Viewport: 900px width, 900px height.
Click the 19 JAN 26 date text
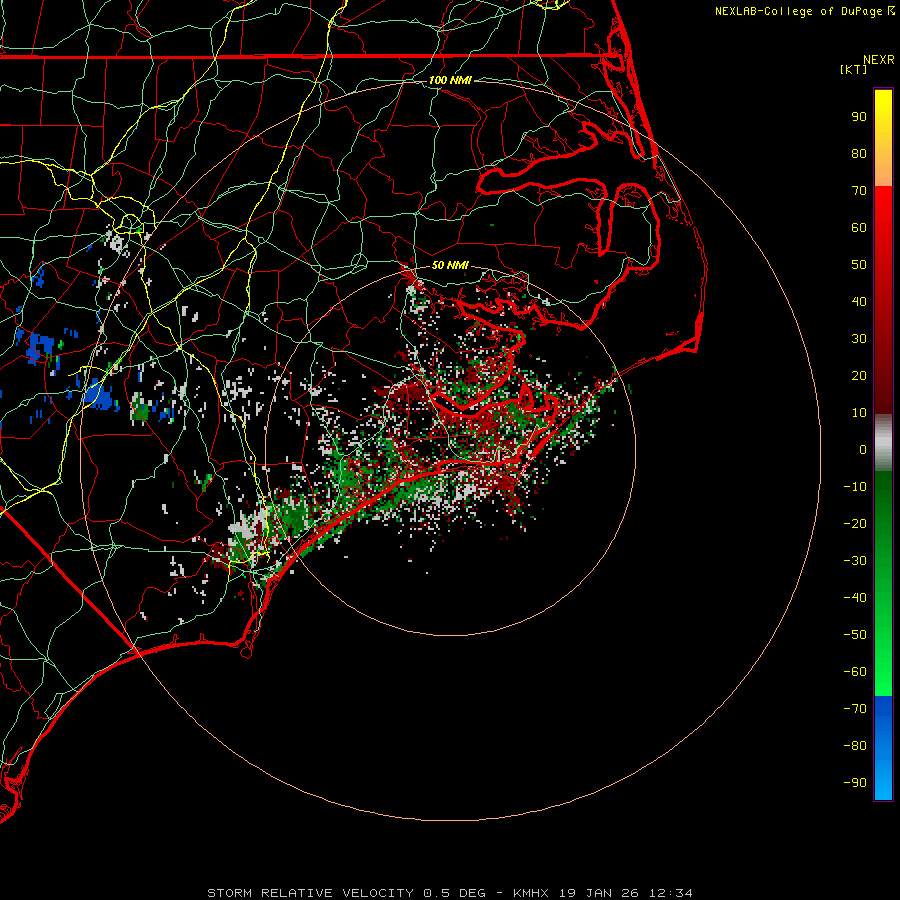pyautogui.click(x=599, y=893)
